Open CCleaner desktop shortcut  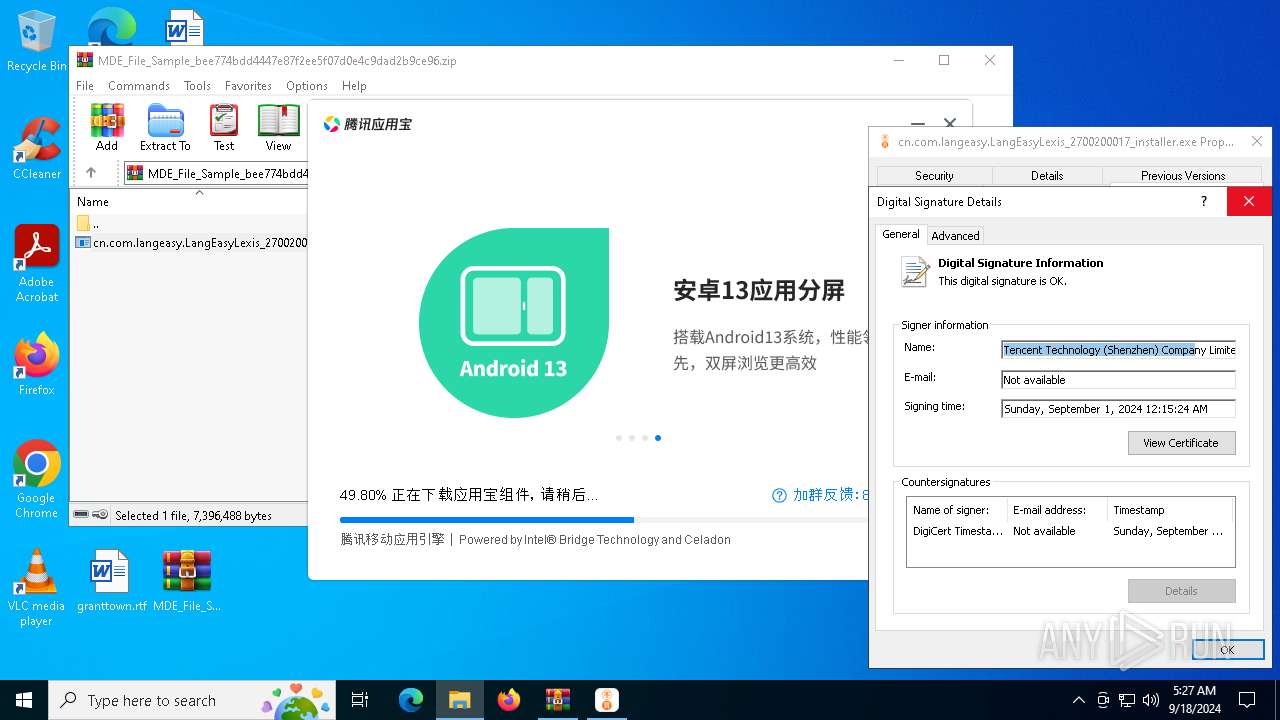click(36, 148)
